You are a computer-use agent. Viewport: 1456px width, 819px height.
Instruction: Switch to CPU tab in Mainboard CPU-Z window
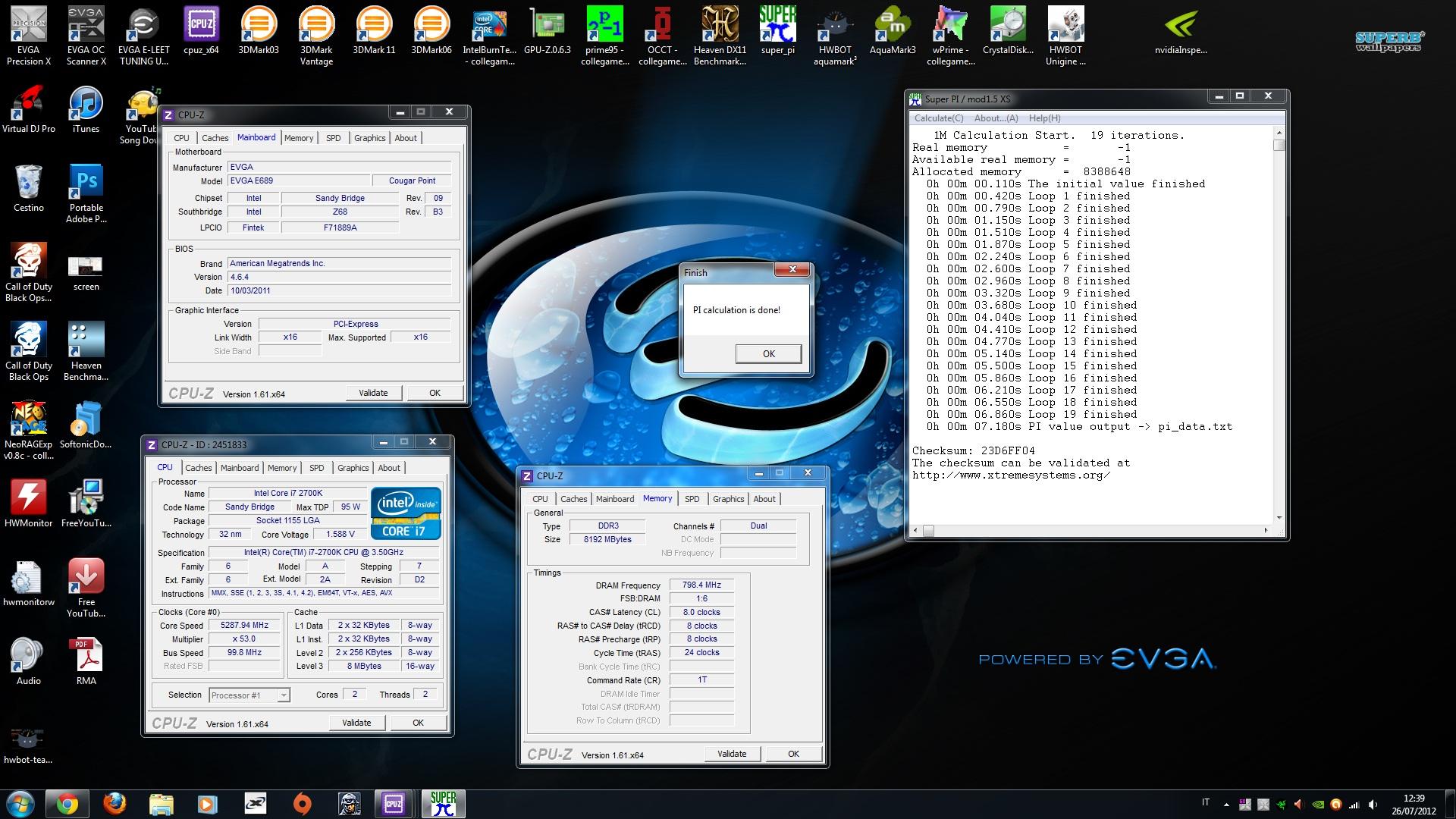pos(181,138)
